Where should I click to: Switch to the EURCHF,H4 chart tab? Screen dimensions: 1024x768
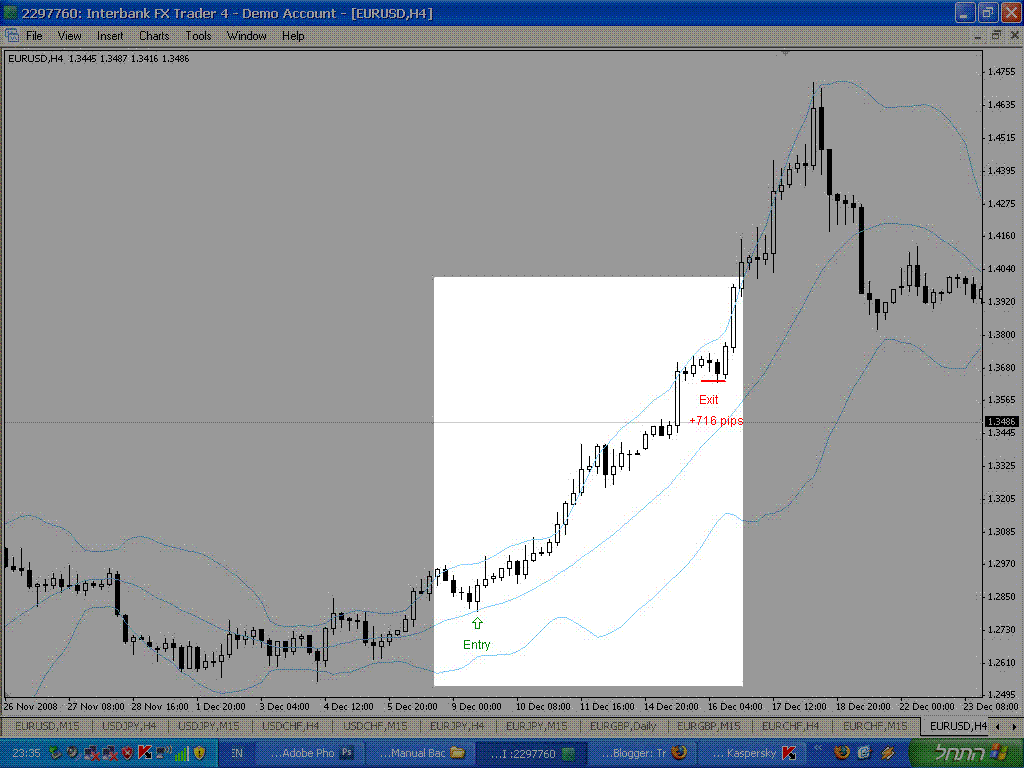pyautogui.click(x=790, y=726)
